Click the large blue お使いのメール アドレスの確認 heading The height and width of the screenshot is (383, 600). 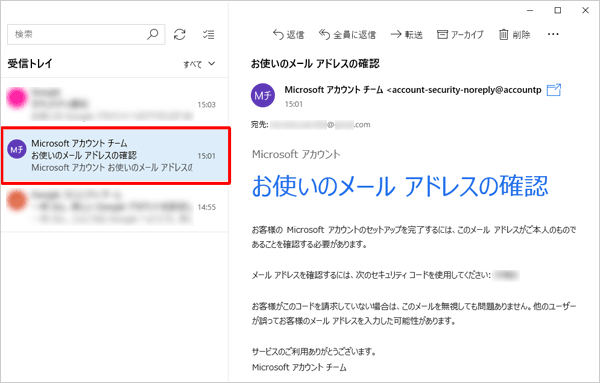click(x=400, y=186)
